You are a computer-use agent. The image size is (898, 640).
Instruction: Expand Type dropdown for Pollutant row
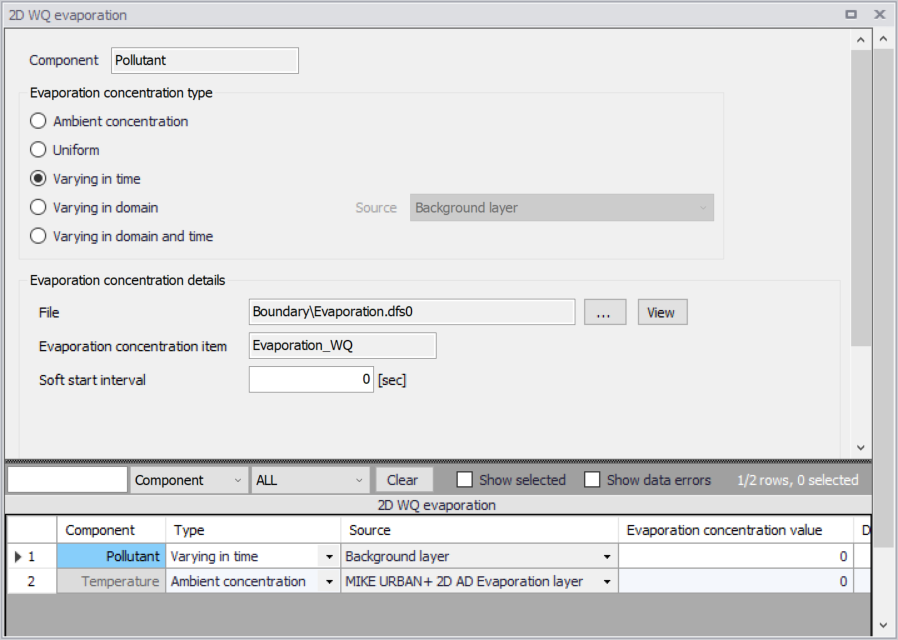[x=329, y=556]
